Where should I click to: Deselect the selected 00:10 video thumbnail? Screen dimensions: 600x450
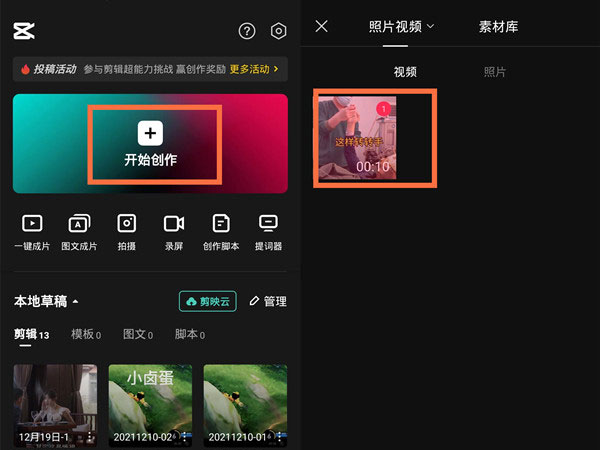[381, 107]
